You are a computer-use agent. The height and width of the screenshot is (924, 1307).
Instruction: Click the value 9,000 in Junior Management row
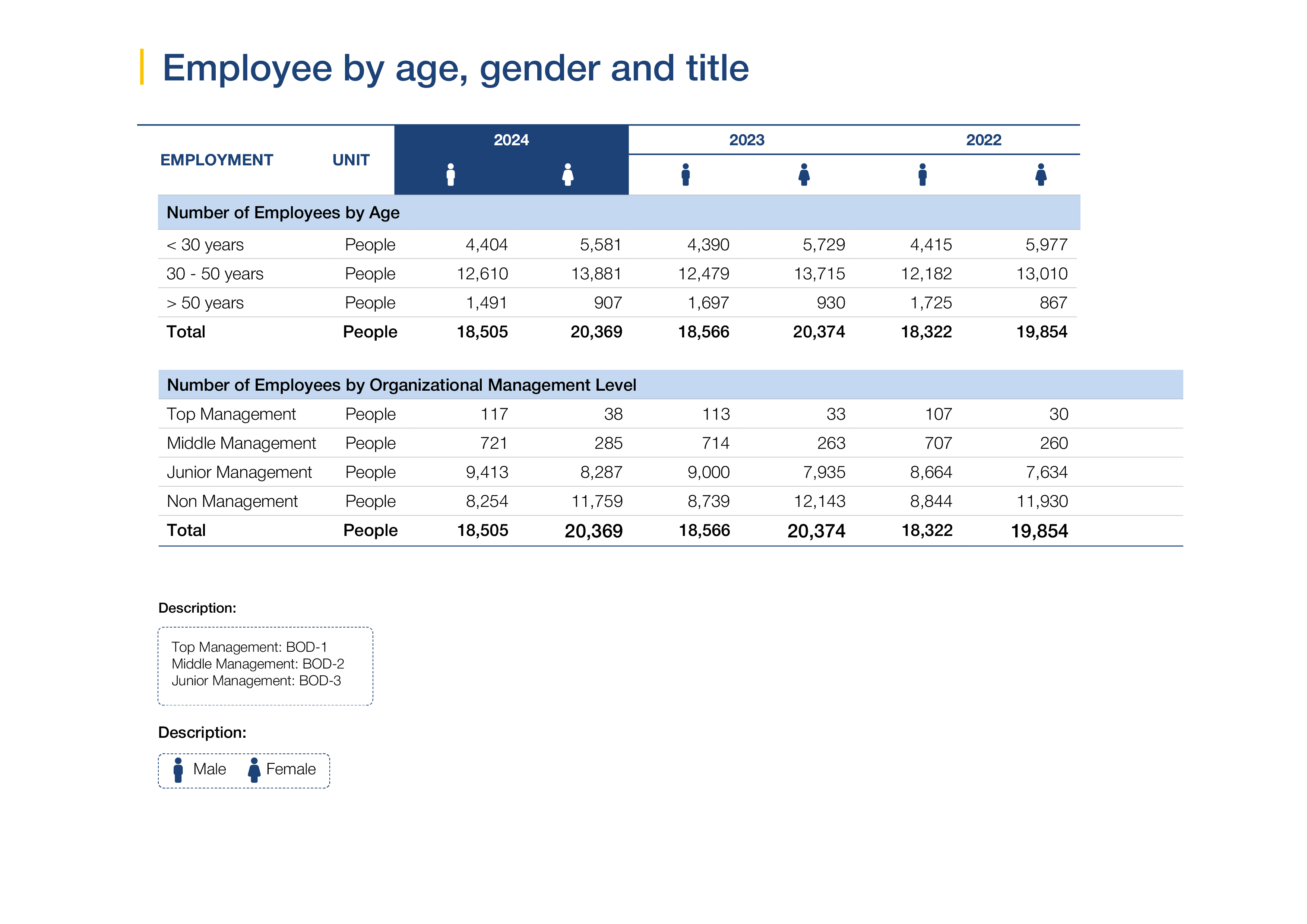(x=709, y=472)
